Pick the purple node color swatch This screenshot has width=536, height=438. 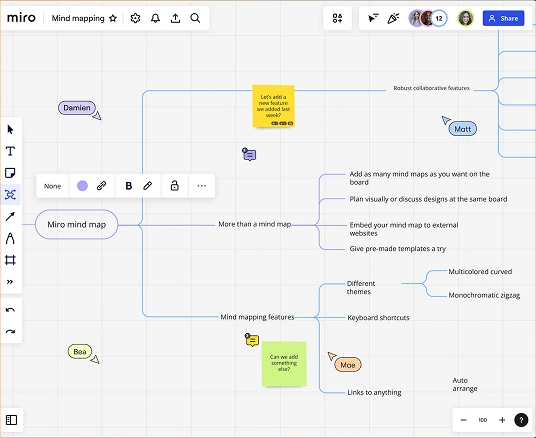[82, 186]
